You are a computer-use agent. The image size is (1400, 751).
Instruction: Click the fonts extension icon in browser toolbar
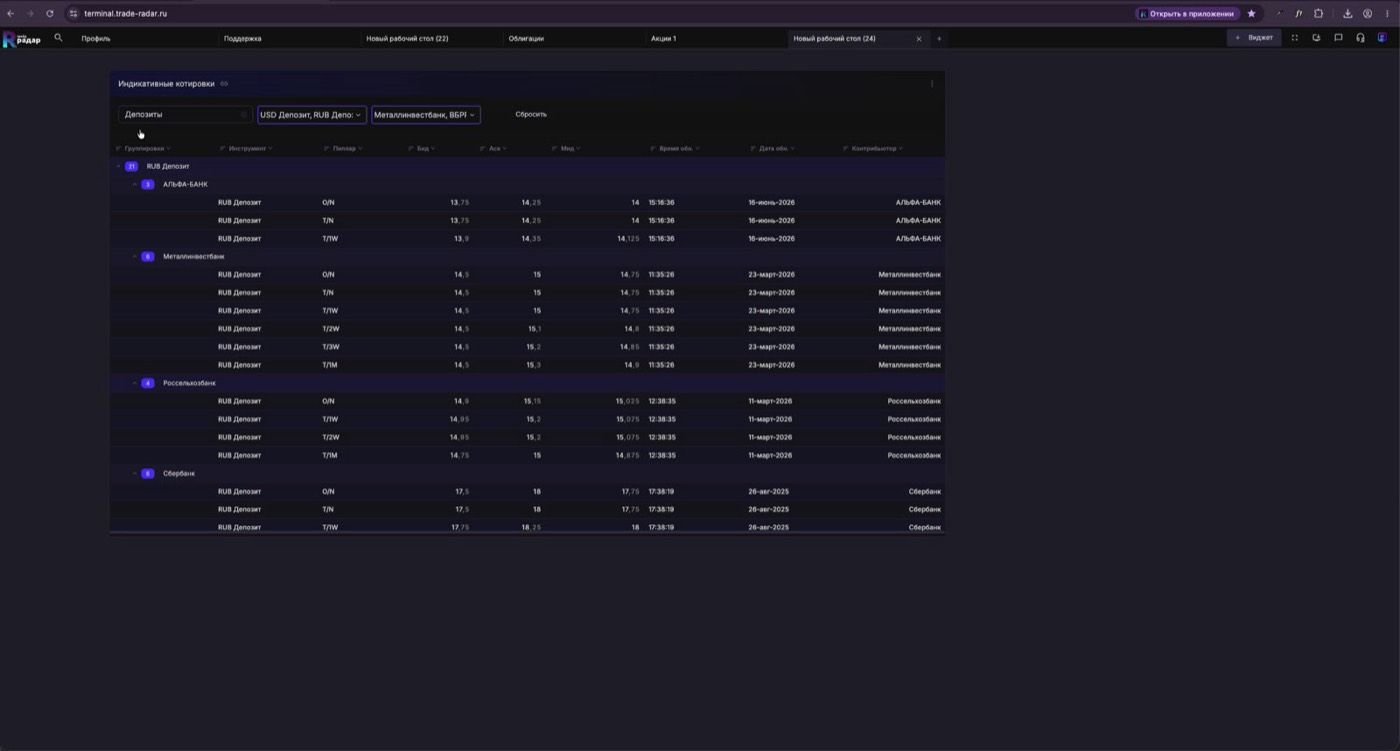pos(1298,14)
